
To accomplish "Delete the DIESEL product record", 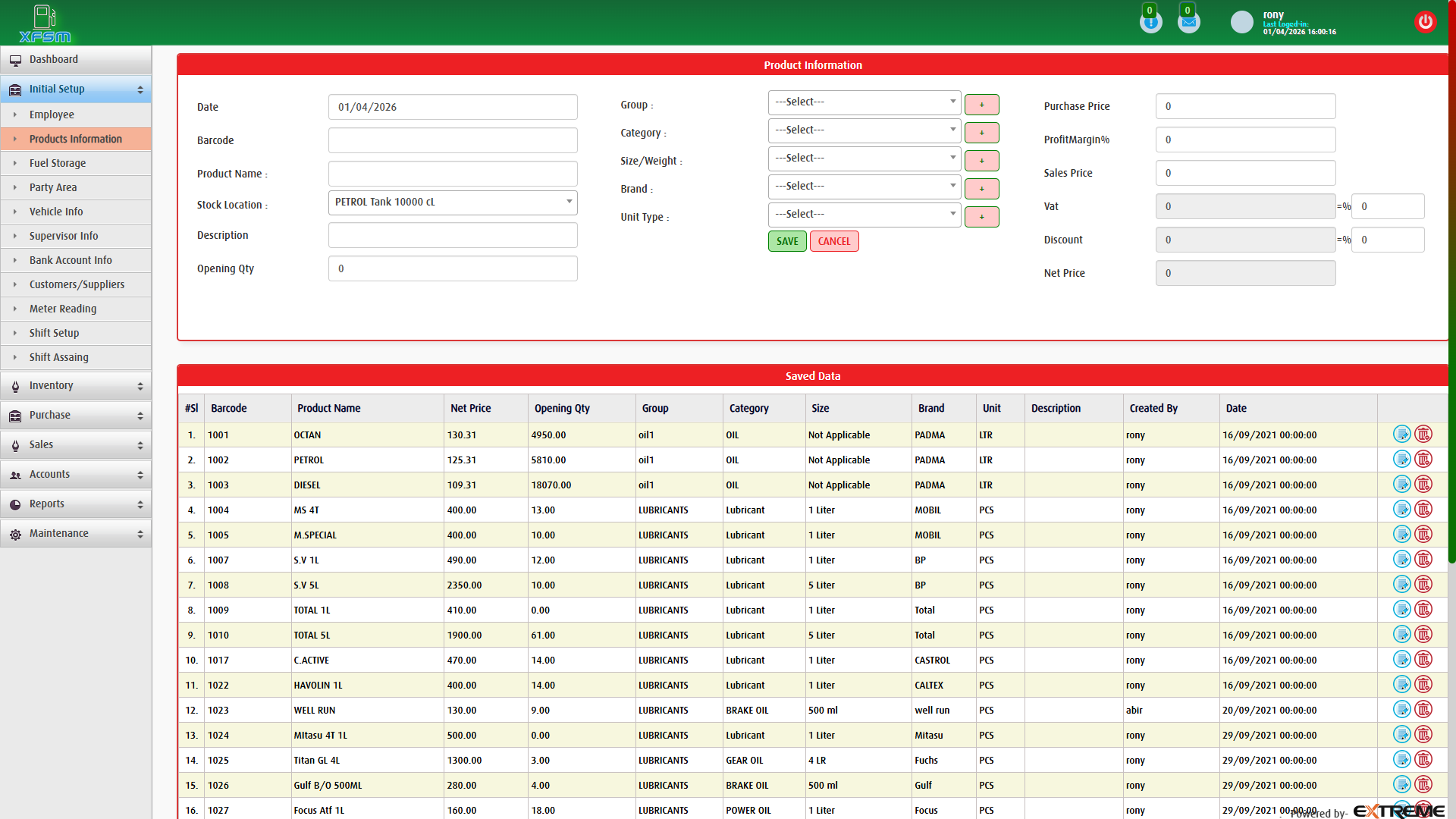I will [x=1423, y=484].
